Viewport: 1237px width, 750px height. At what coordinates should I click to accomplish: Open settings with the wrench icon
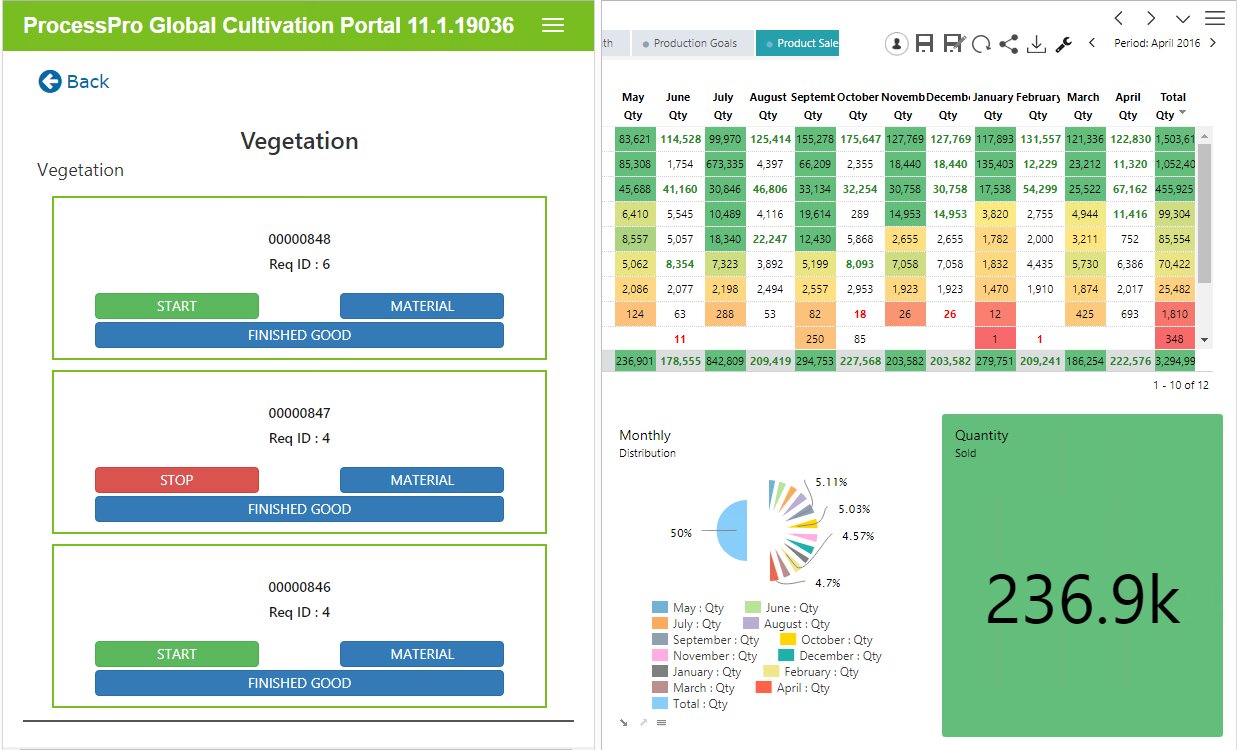[x=1063, y=43]
